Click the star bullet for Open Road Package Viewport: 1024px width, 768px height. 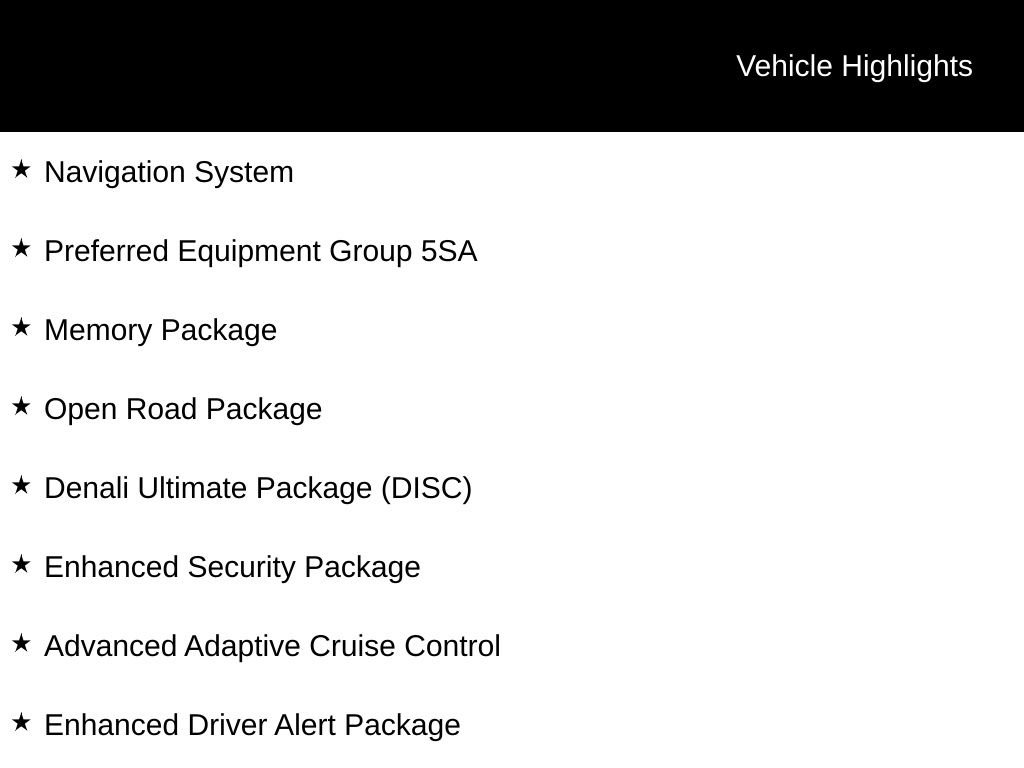(x=22, y=406)
